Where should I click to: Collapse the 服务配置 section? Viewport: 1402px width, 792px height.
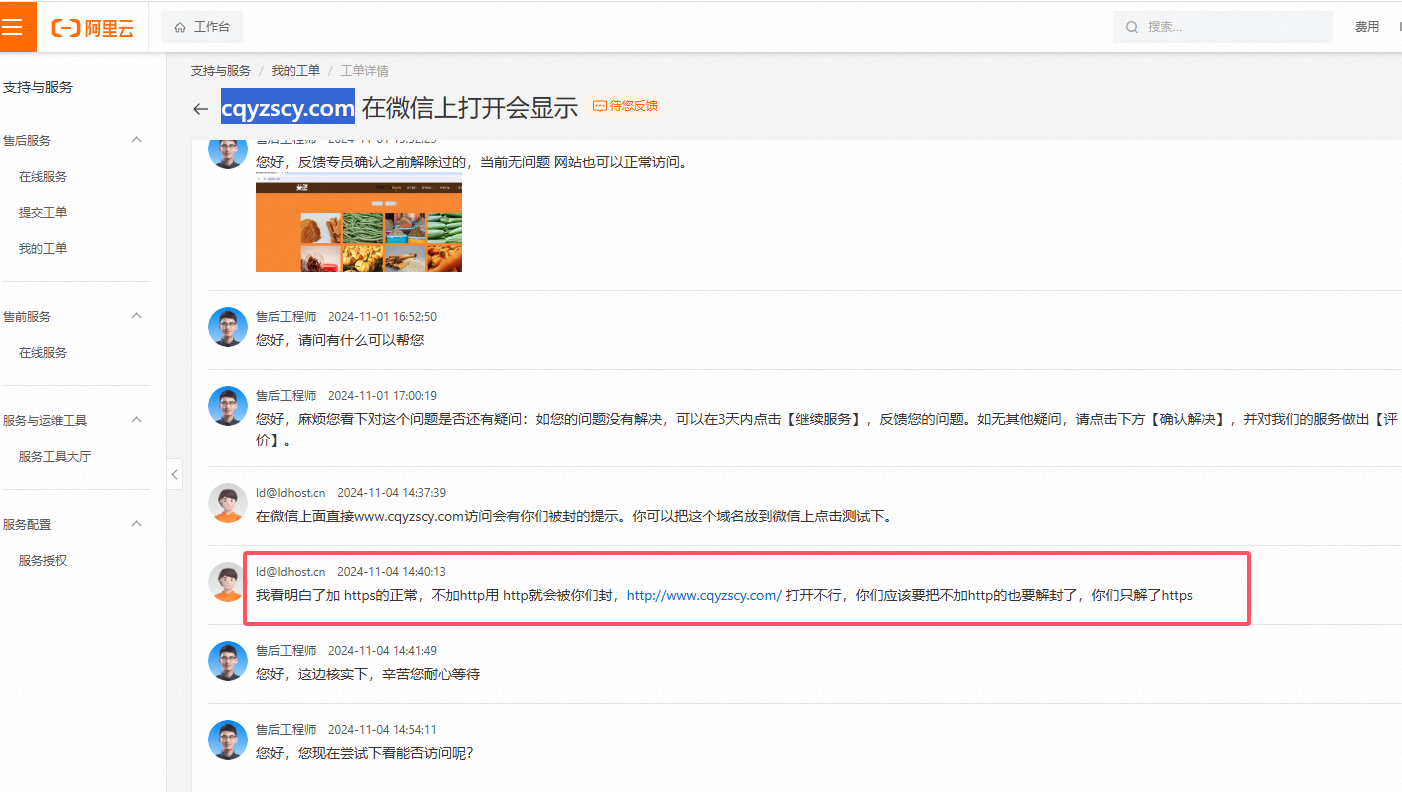pos(137,524)
